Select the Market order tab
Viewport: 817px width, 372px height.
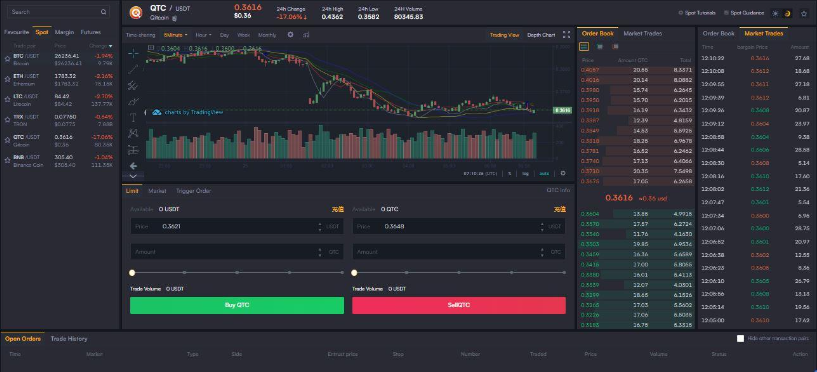coord(157,191)
